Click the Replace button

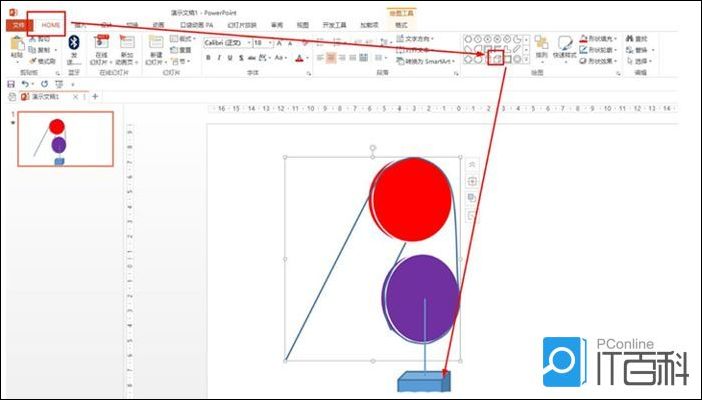[640, 50]
